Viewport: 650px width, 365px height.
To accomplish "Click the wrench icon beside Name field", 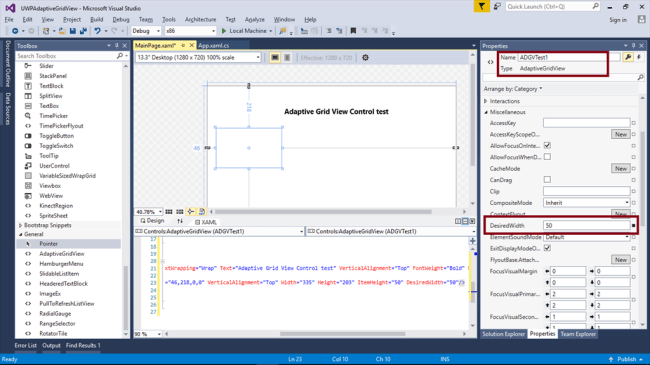I will (628, 57).
